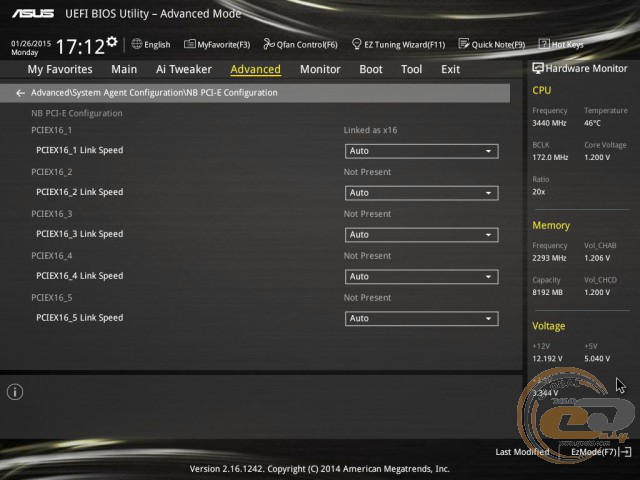Click the 01/26/2015 date text
The width and height of the screenshot is (640, 480).
(x=31, y=43)
